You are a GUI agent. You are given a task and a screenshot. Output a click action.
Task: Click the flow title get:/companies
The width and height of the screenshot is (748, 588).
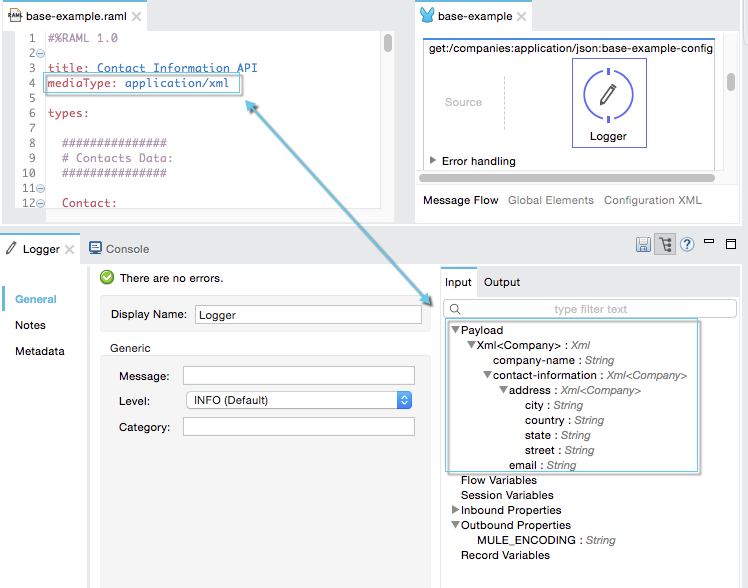pos(571,48)
